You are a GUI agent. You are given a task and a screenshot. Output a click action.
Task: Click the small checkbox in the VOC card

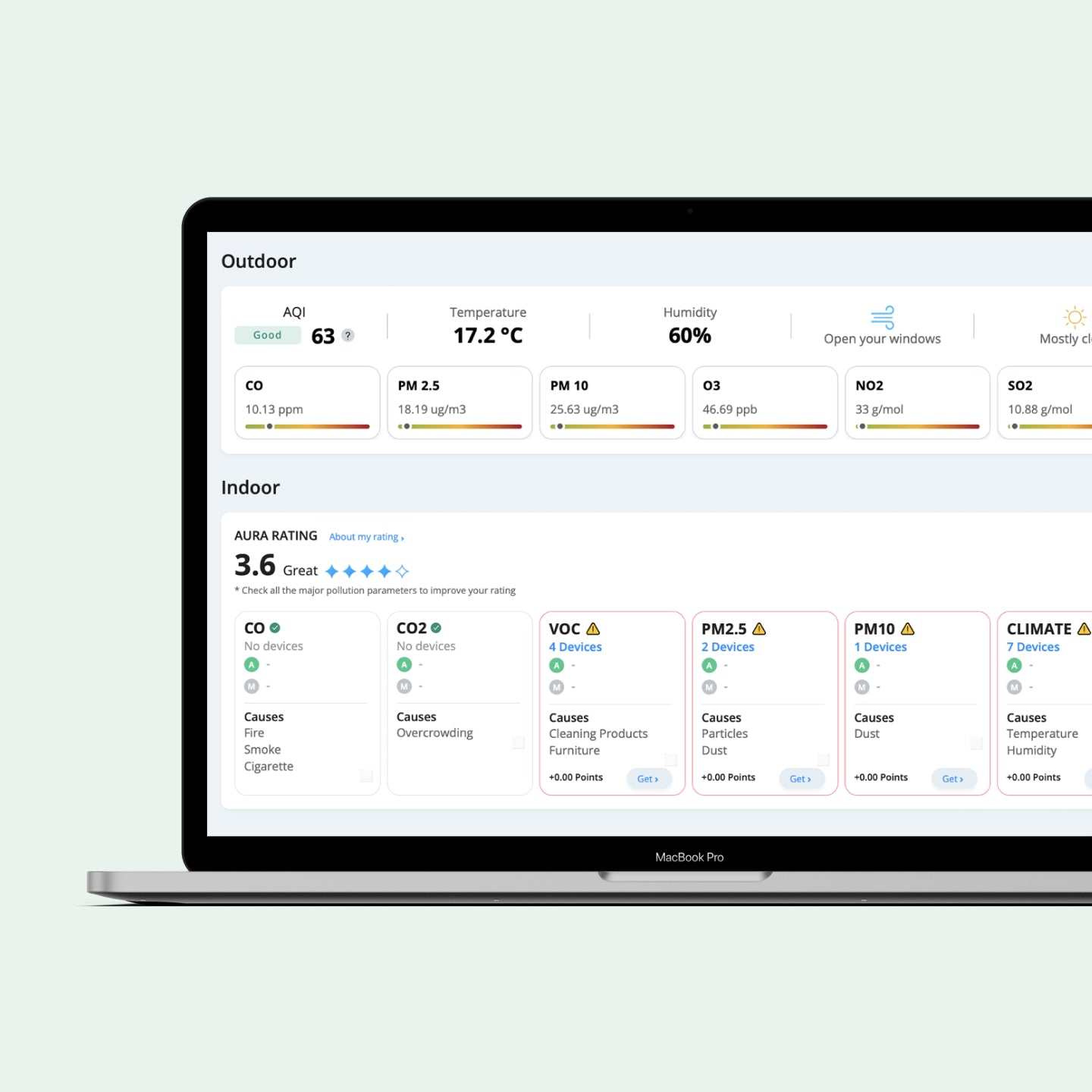pyautogui.click(x=671, y=760)
